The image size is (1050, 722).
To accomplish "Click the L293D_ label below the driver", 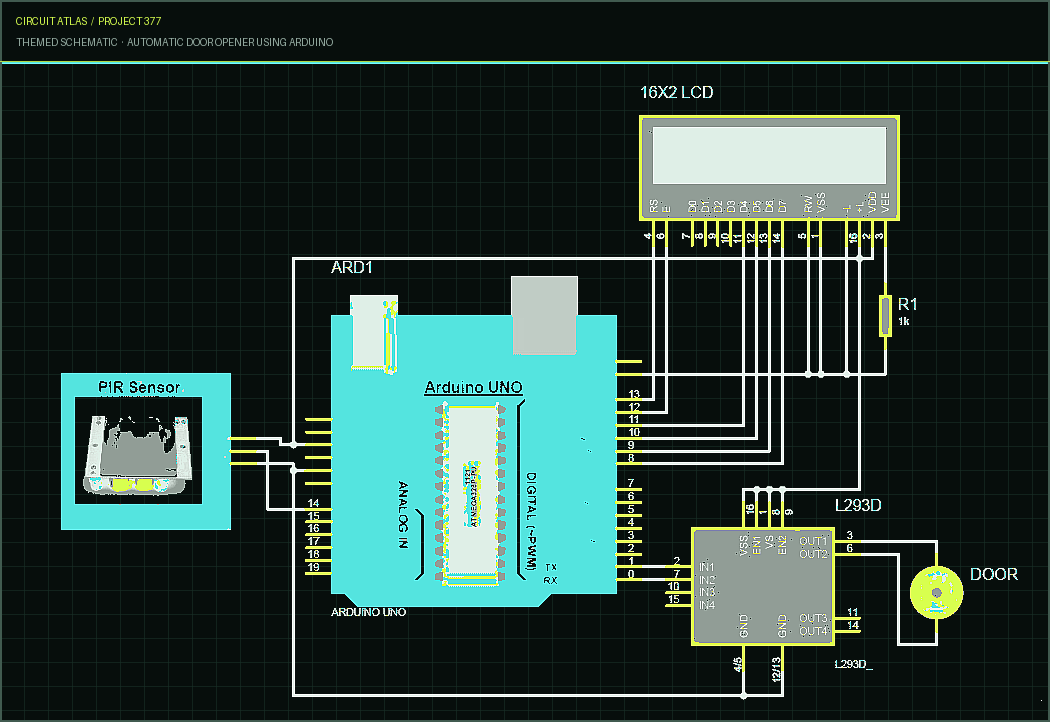I will point(853,664).
